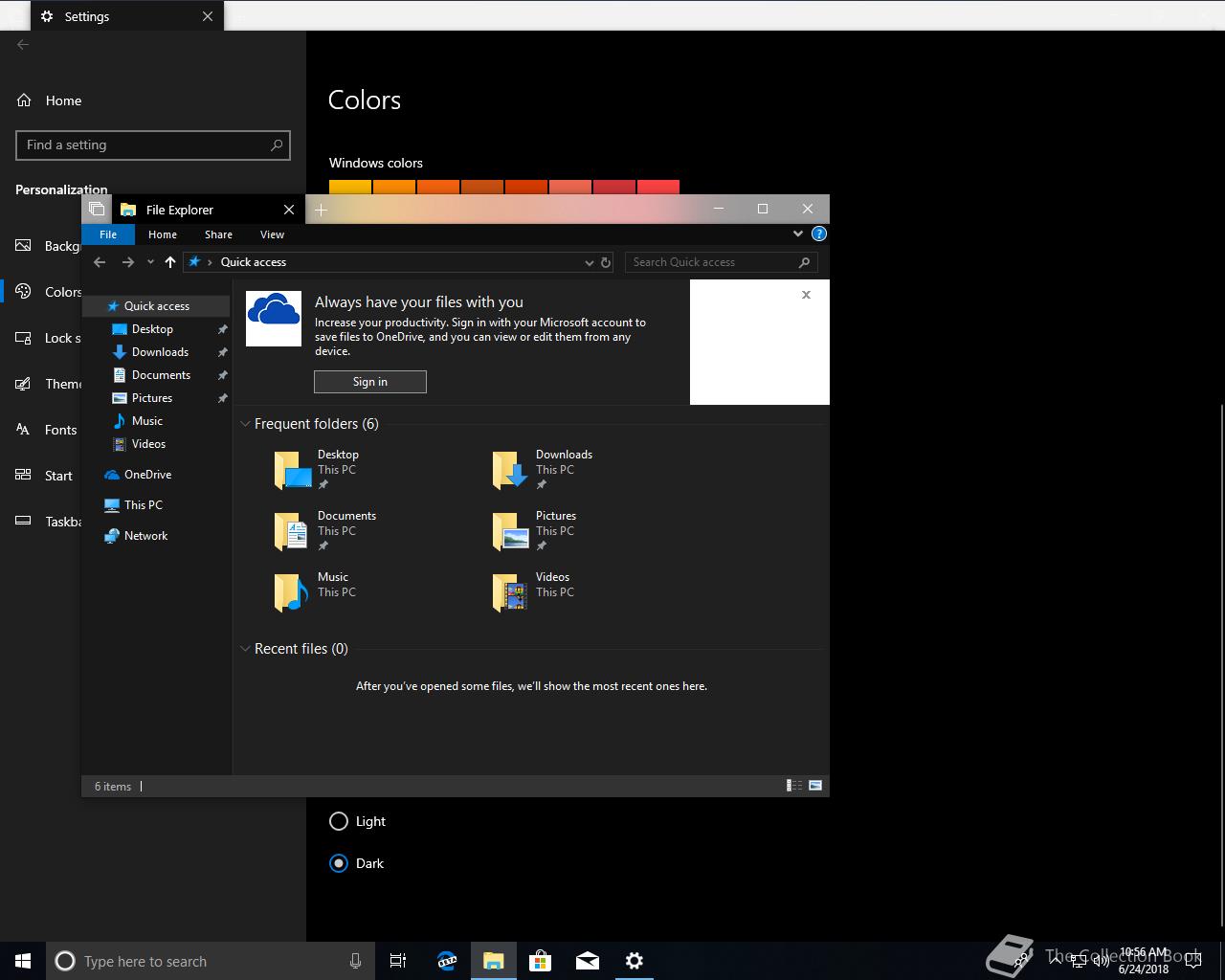Screen dimensions: 1225x980
Task: Open Start personalization settings
Action: click(x=45, y=476)
